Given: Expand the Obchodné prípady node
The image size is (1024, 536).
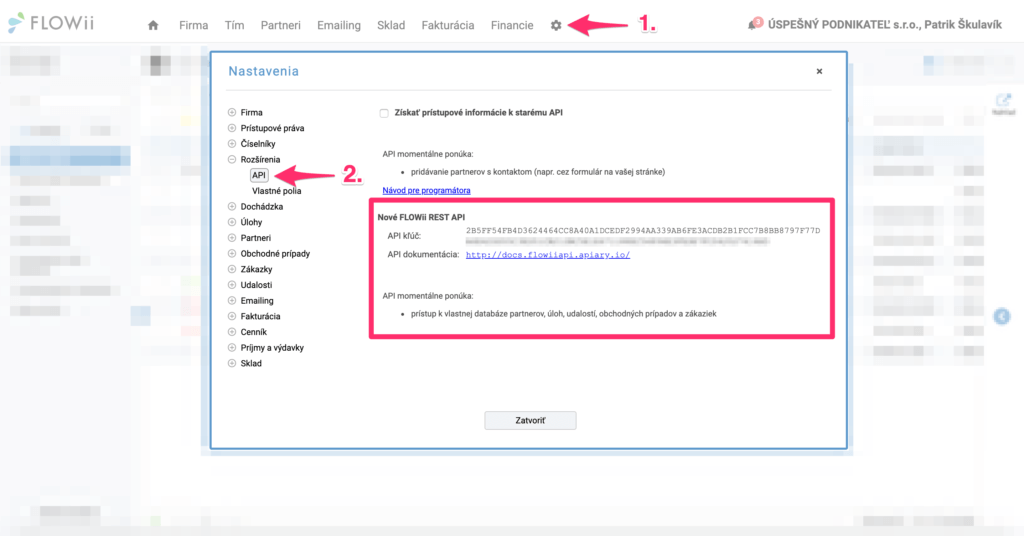Looking at the screenshot, I should [232, 253].
